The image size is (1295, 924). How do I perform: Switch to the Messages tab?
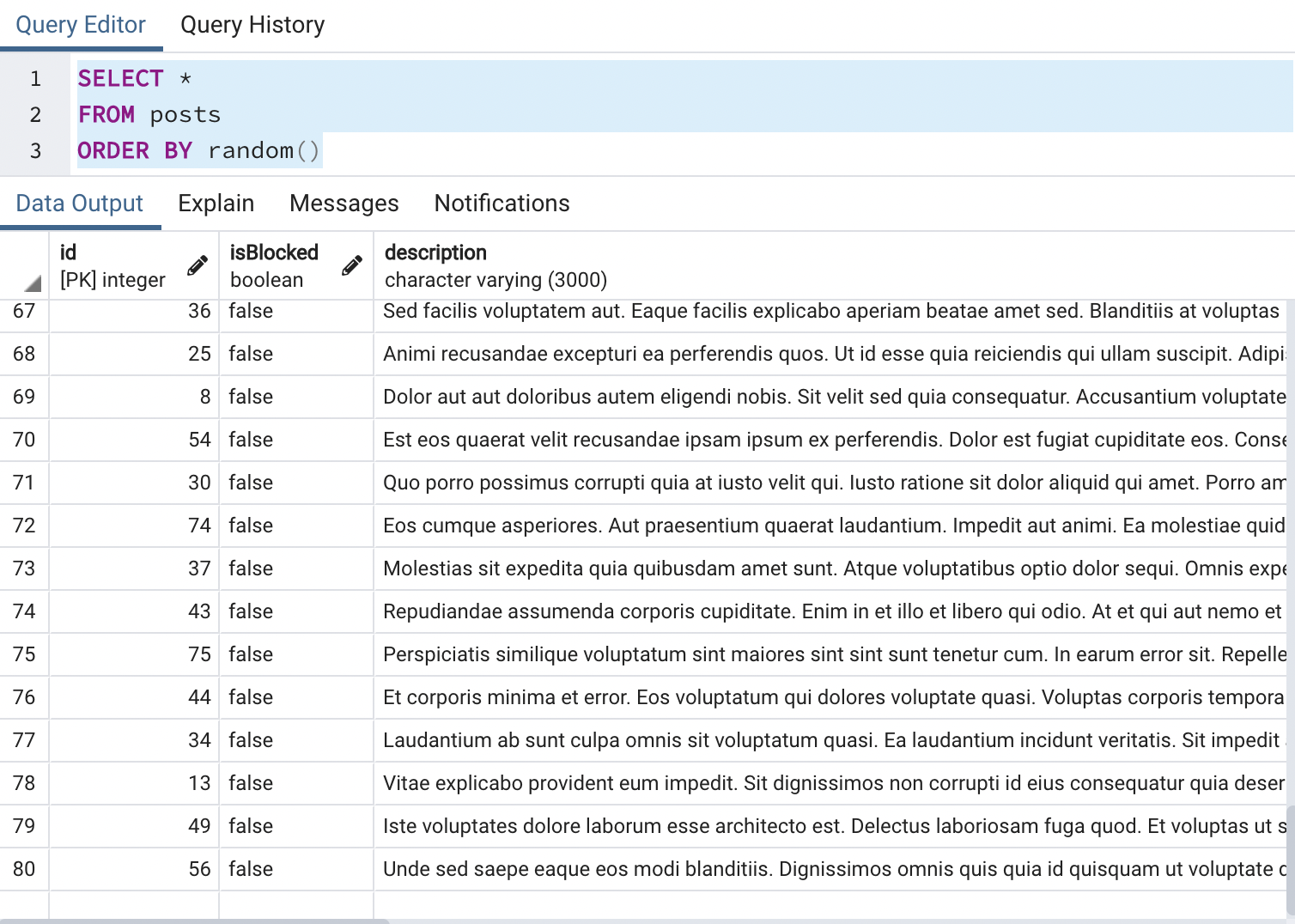click(x=344, y=204)
